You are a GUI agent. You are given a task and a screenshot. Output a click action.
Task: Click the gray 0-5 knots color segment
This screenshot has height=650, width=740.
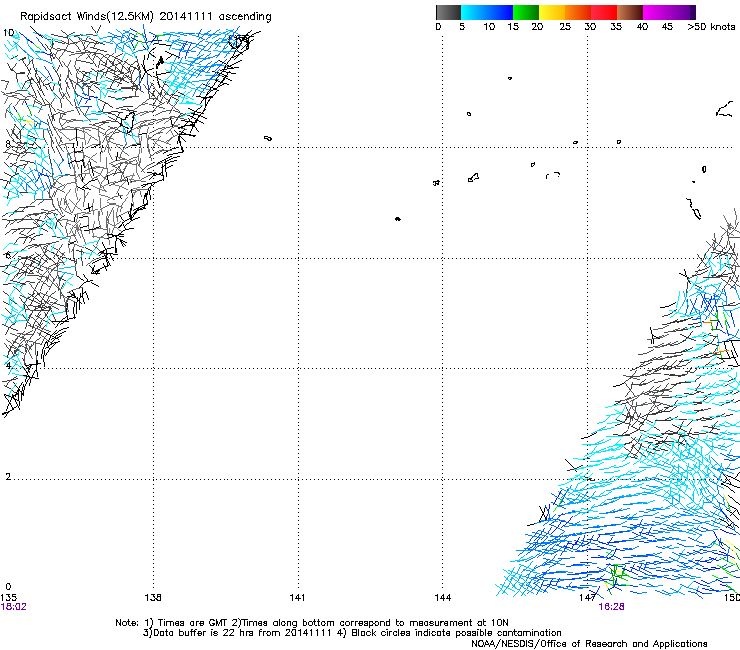click(x=448, y=12)
